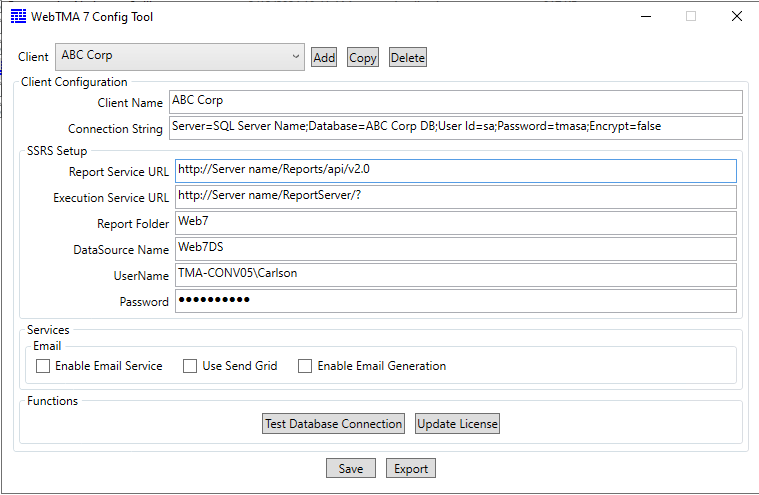Export the configuration

click(x=410, y=469)
